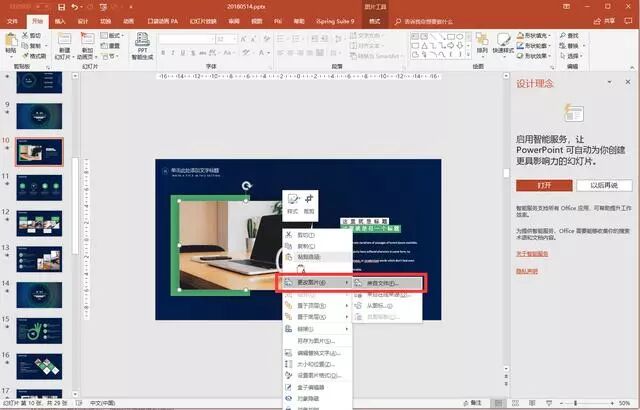The image size is (640, 410).
Task: Switch to Reading view in status bar
Action: point(532,403)
